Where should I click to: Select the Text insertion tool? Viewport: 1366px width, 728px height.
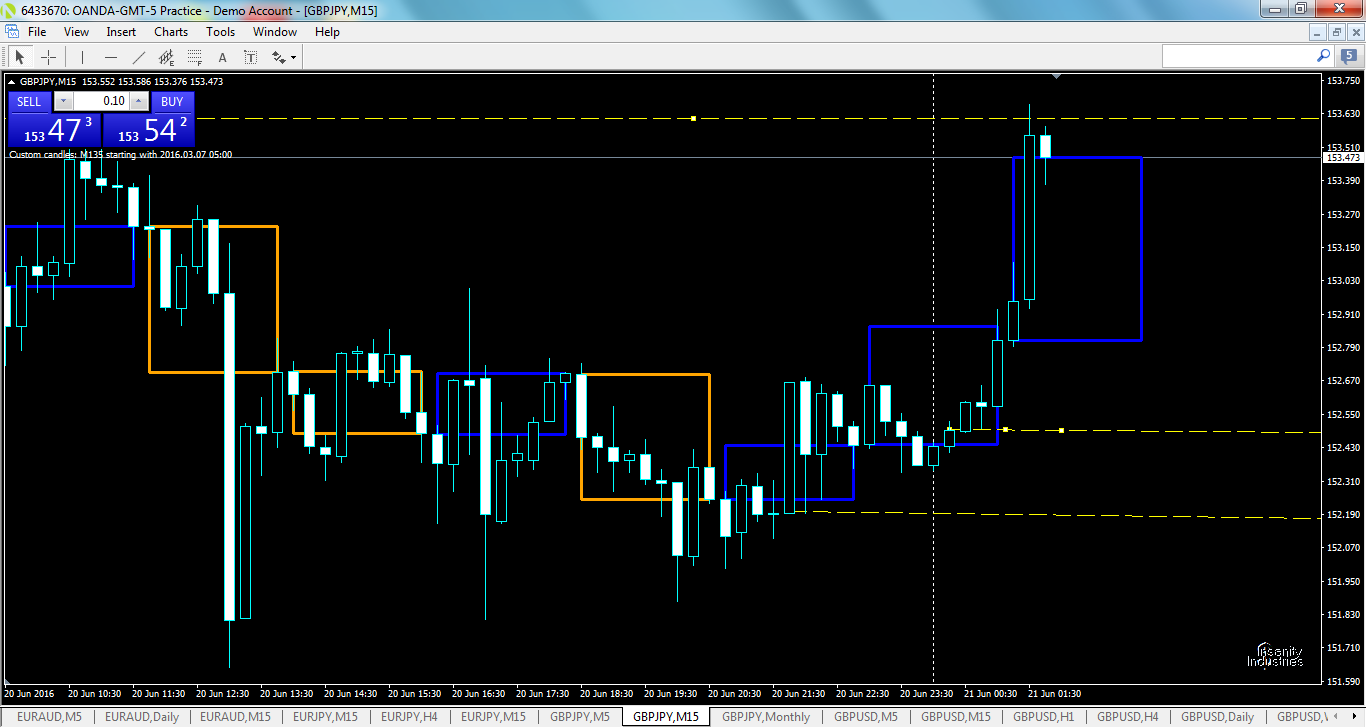coord(222,57)
